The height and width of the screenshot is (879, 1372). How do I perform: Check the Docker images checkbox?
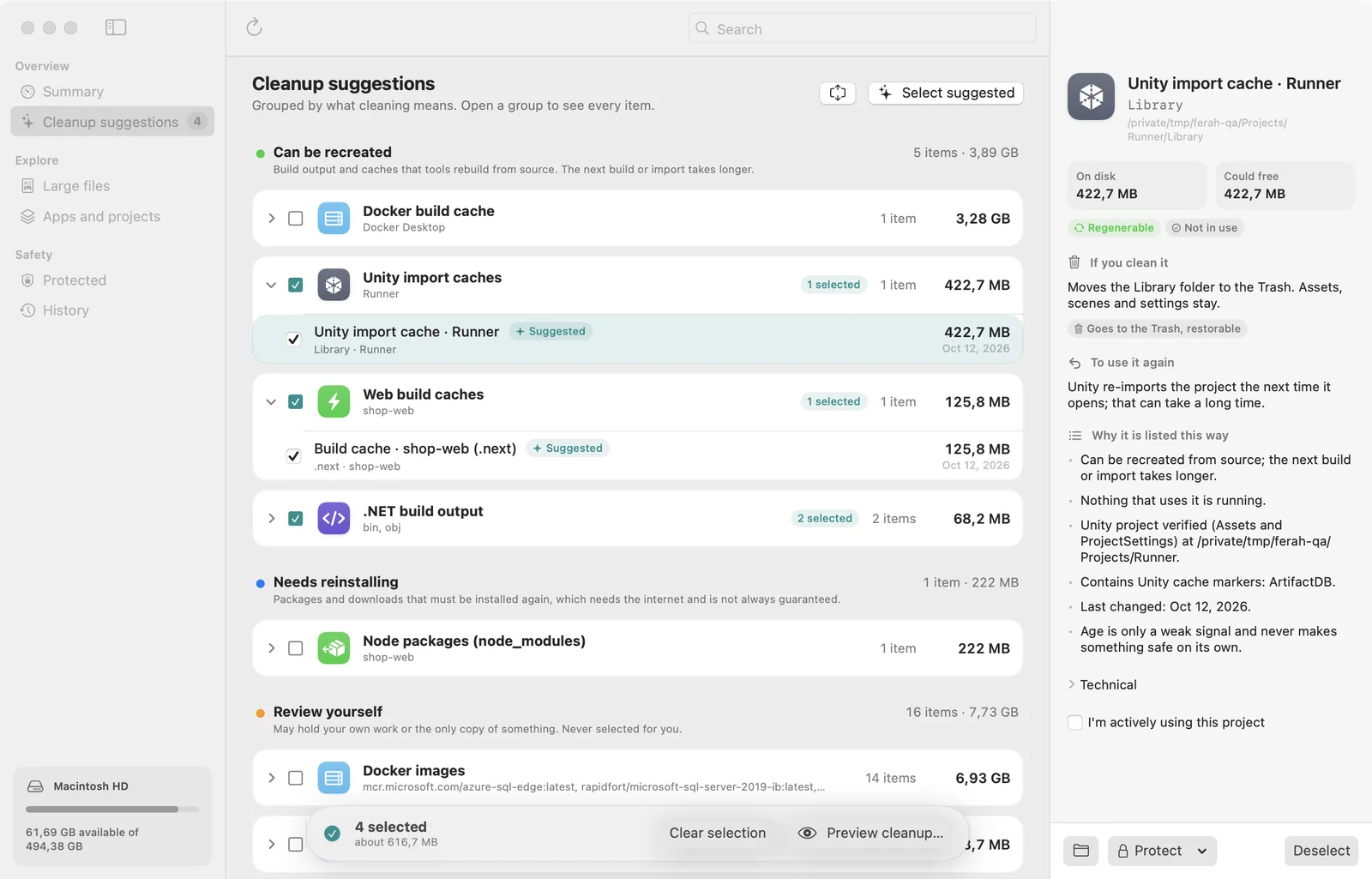tap(296, 778)
